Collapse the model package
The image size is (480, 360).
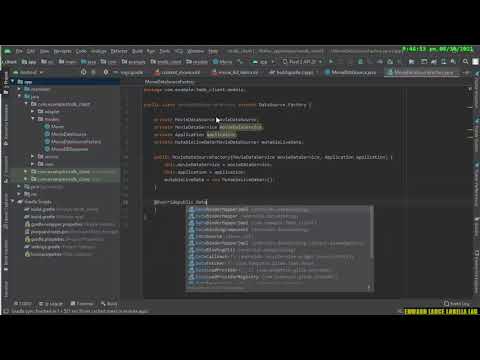point(33,119)
